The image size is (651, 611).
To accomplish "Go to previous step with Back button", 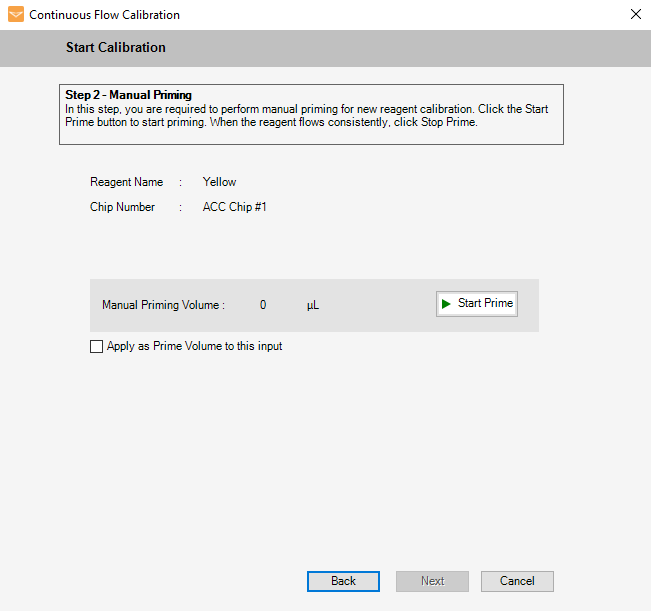I will pos(343,581).
